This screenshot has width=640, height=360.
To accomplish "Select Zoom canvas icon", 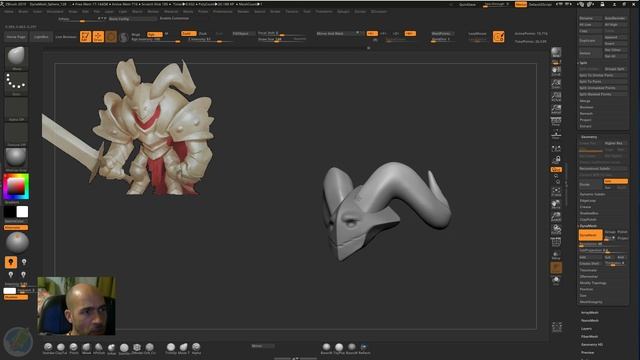I will tap(556, 84).
